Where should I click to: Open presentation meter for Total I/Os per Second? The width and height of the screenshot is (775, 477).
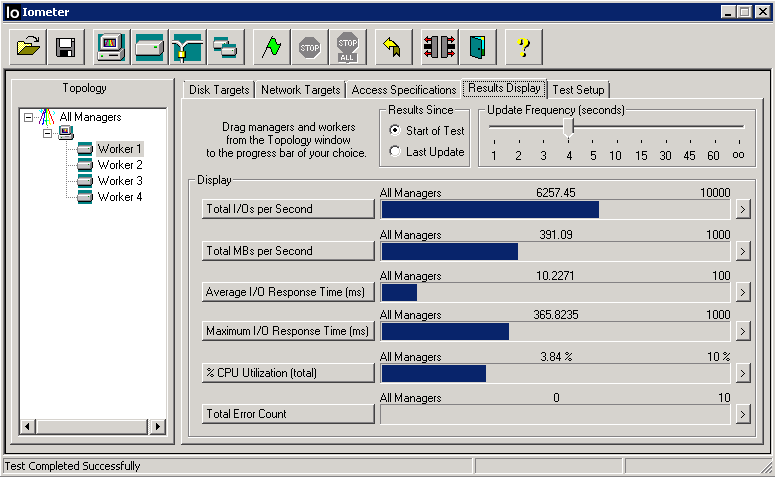coord(742,210)
